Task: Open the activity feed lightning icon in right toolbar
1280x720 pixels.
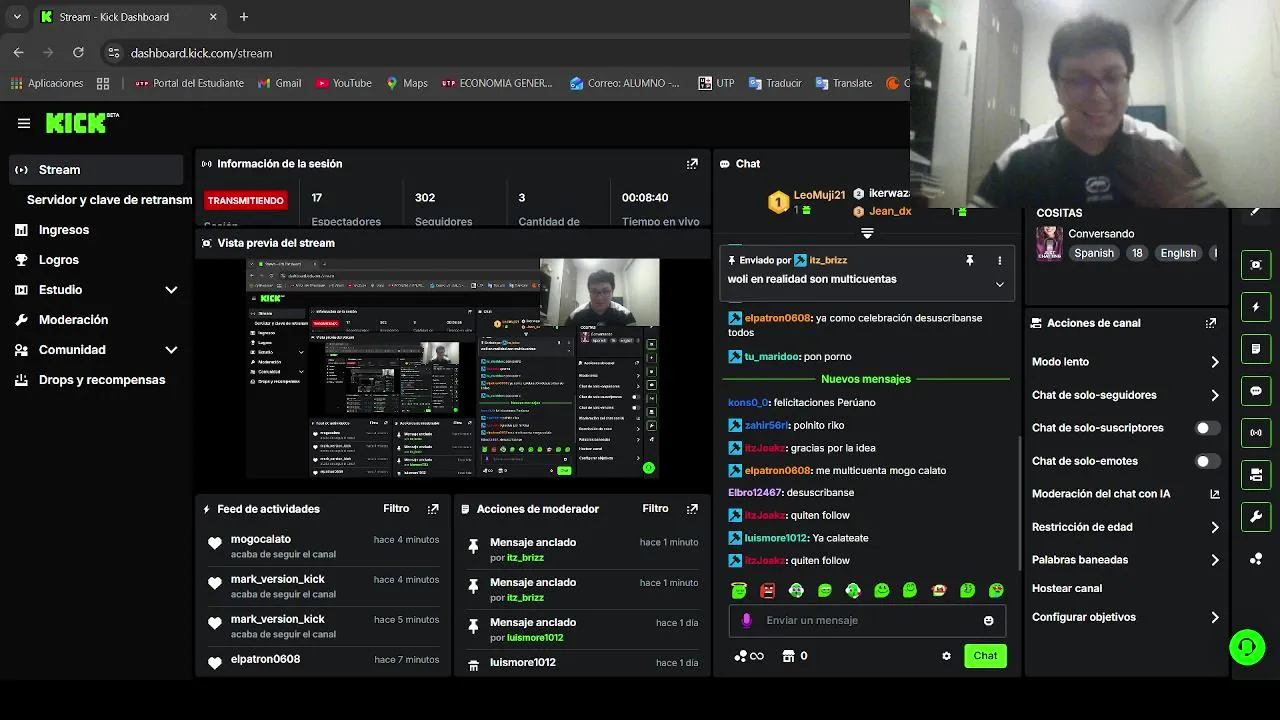Action: tap(1256, 307)
